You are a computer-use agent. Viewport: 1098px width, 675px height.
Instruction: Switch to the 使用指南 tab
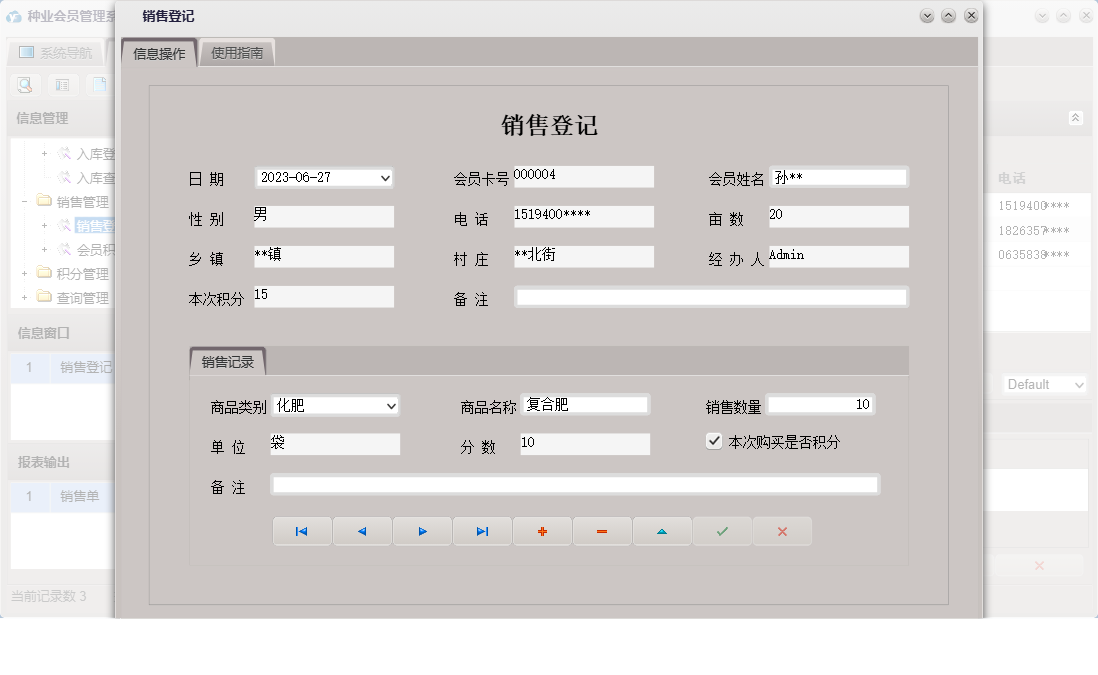click(237, 51)
